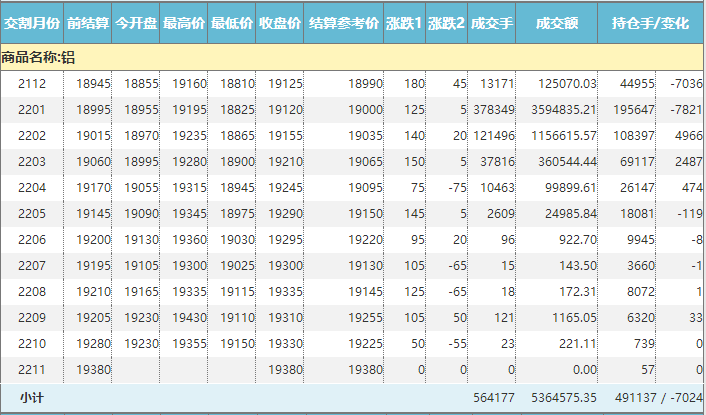The width and height of the screenshot is (706, 415).
Task: Click subtotal turnover value 5364575.35
Action: (563, 398)
